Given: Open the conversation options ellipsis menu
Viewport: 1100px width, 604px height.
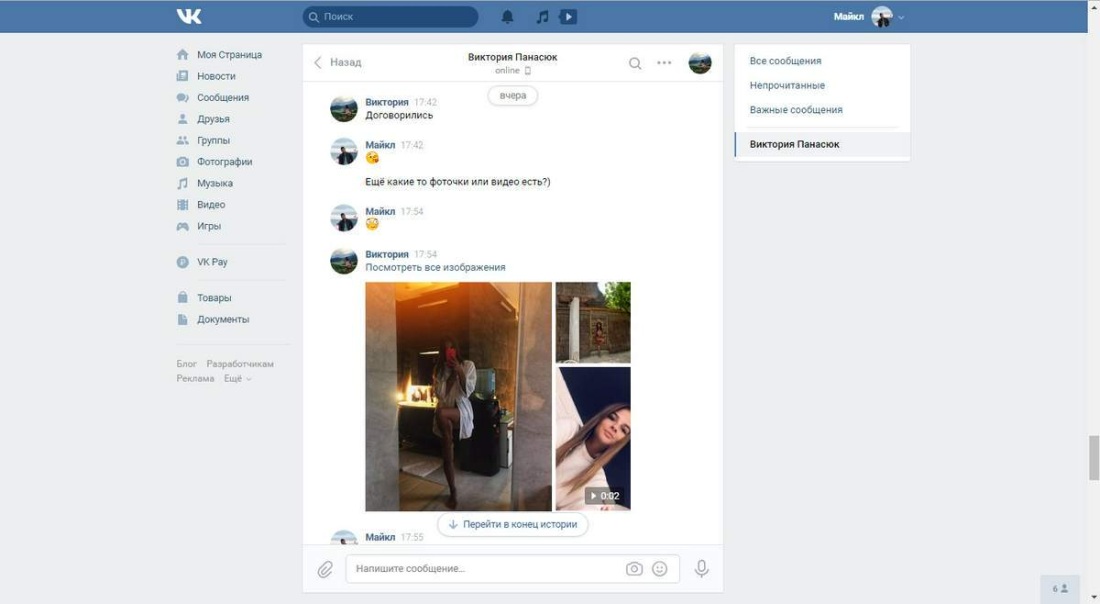Looking at the screenshot, I should pos(664,62).
